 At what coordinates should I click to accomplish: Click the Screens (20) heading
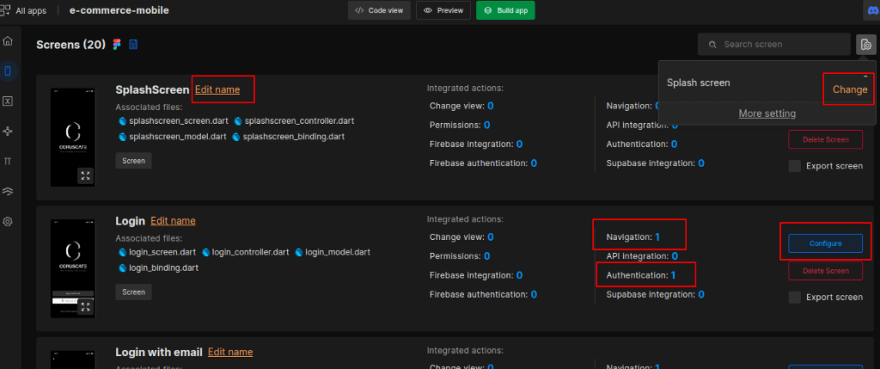click(71, 44)
